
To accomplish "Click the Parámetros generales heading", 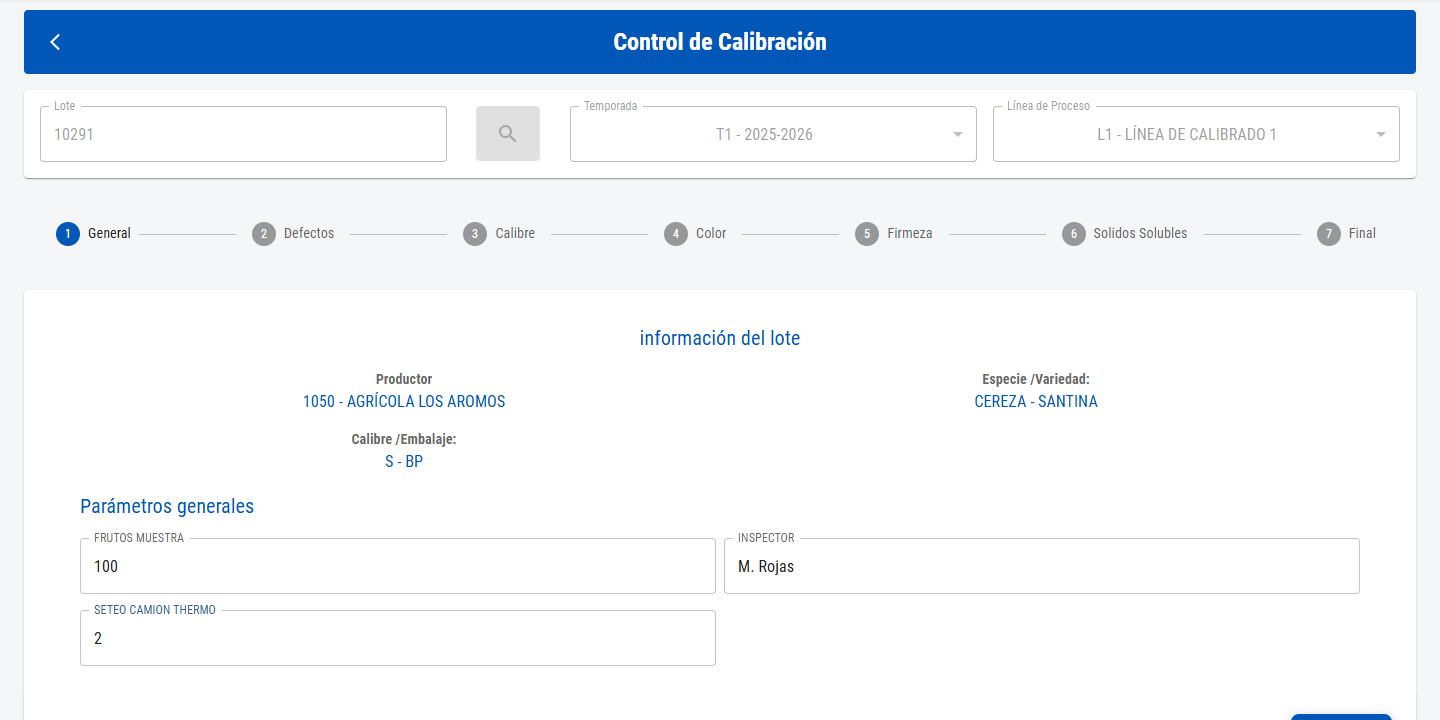I will tap(167, 506).
